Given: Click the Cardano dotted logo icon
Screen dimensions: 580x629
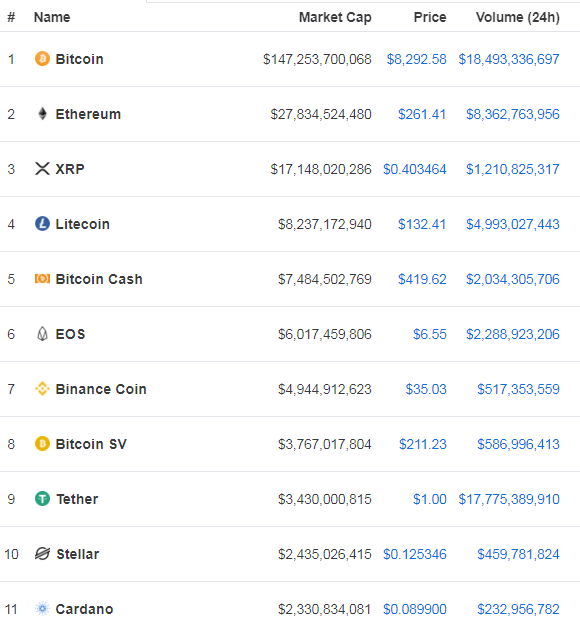Looking at the screenshot, I should (42, 609).
